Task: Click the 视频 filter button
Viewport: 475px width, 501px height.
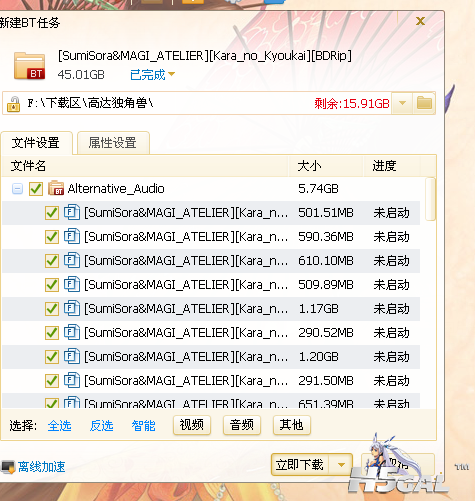Action: [x=192, y=425]
